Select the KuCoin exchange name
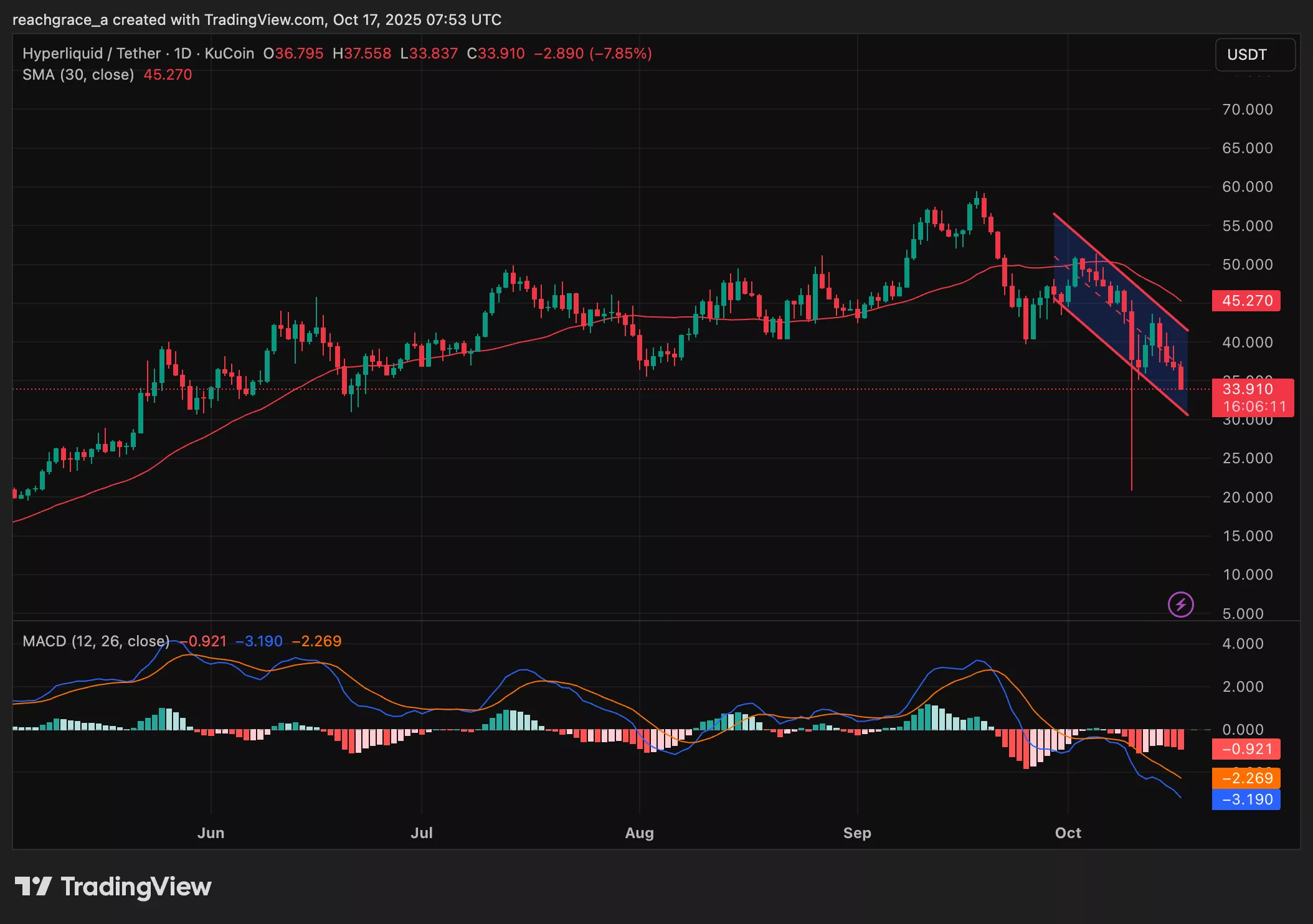1313x924 pixels. (x=229, y=54)
